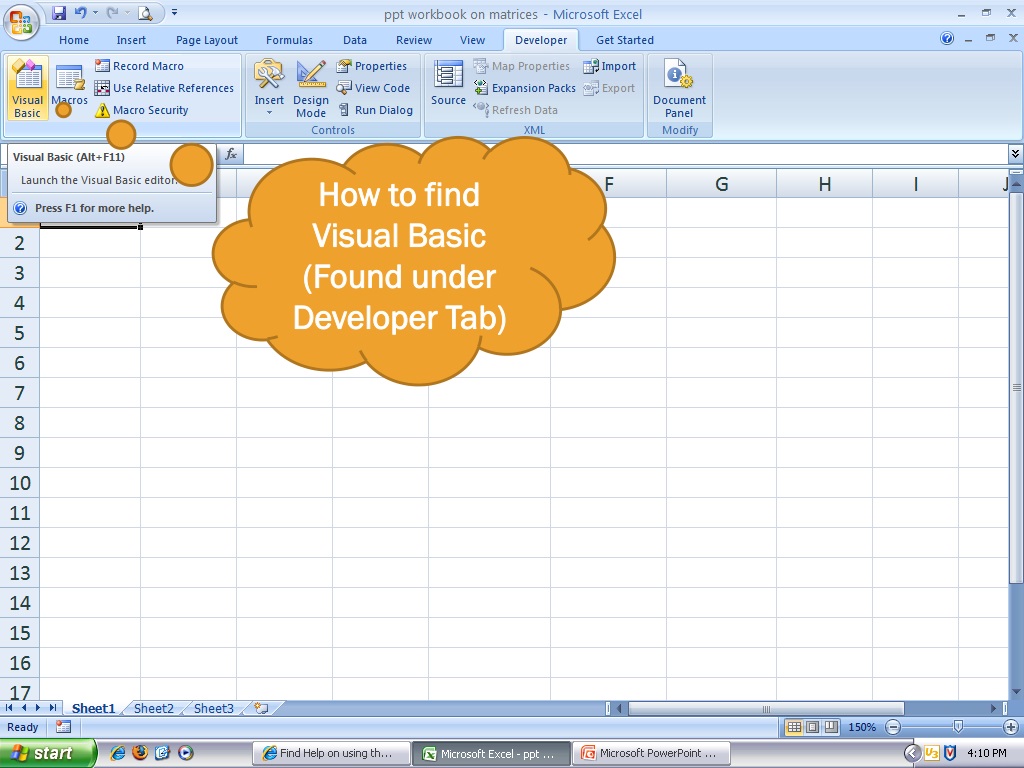Open control Properties
Screen dimensions: 1024x768
point(372,66)
